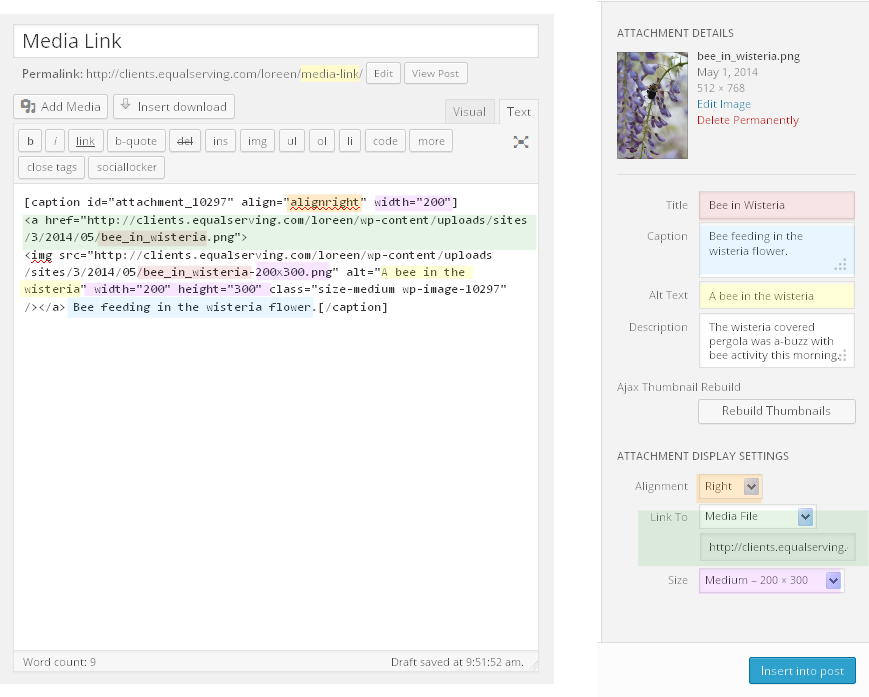Click into the Alt Text field
The image size is (869, 697).
tap(776, 296)
